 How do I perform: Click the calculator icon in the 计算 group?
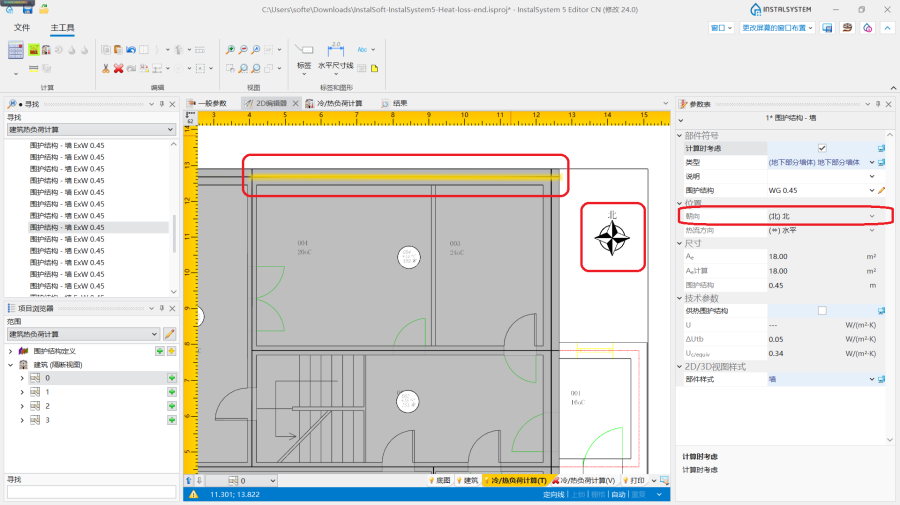16,49
